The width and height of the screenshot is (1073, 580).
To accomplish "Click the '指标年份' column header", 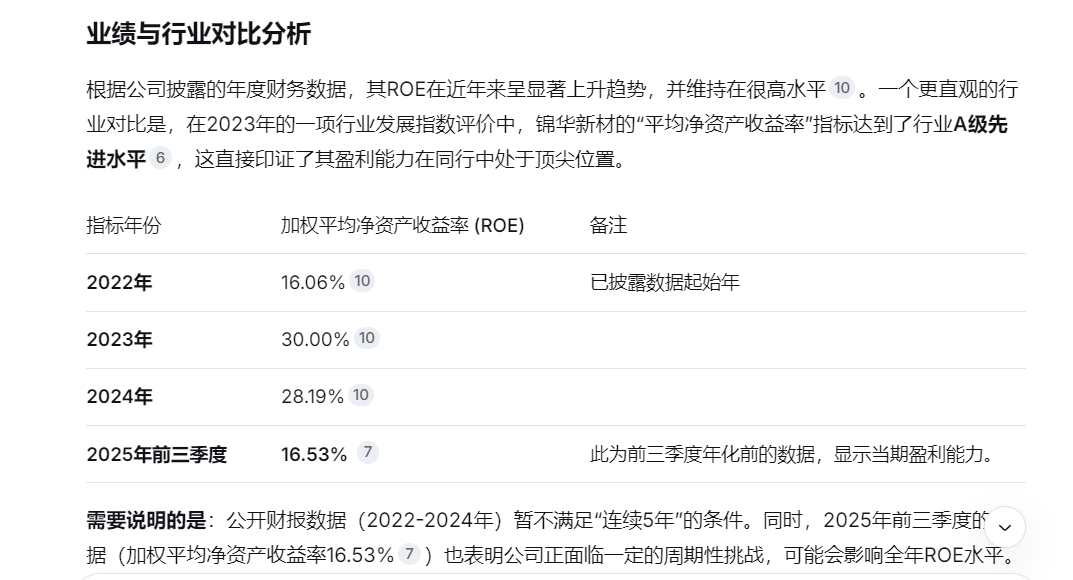I will 123,225.
